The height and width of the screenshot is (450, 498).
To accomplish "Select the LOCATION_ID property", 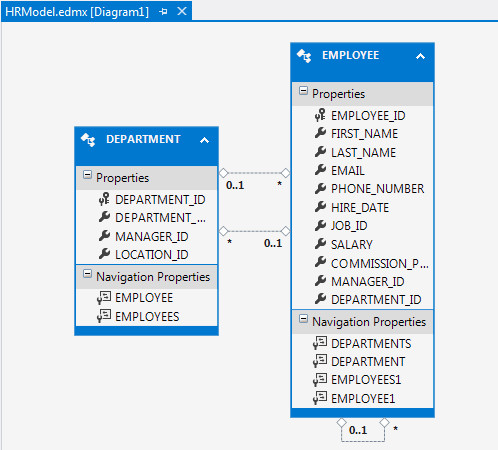I will 152,255.
